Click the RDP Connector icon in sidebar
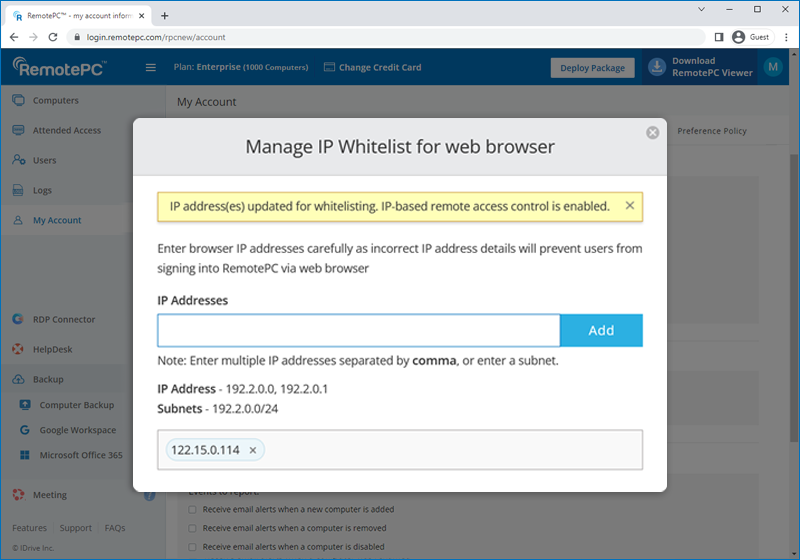 18,319
